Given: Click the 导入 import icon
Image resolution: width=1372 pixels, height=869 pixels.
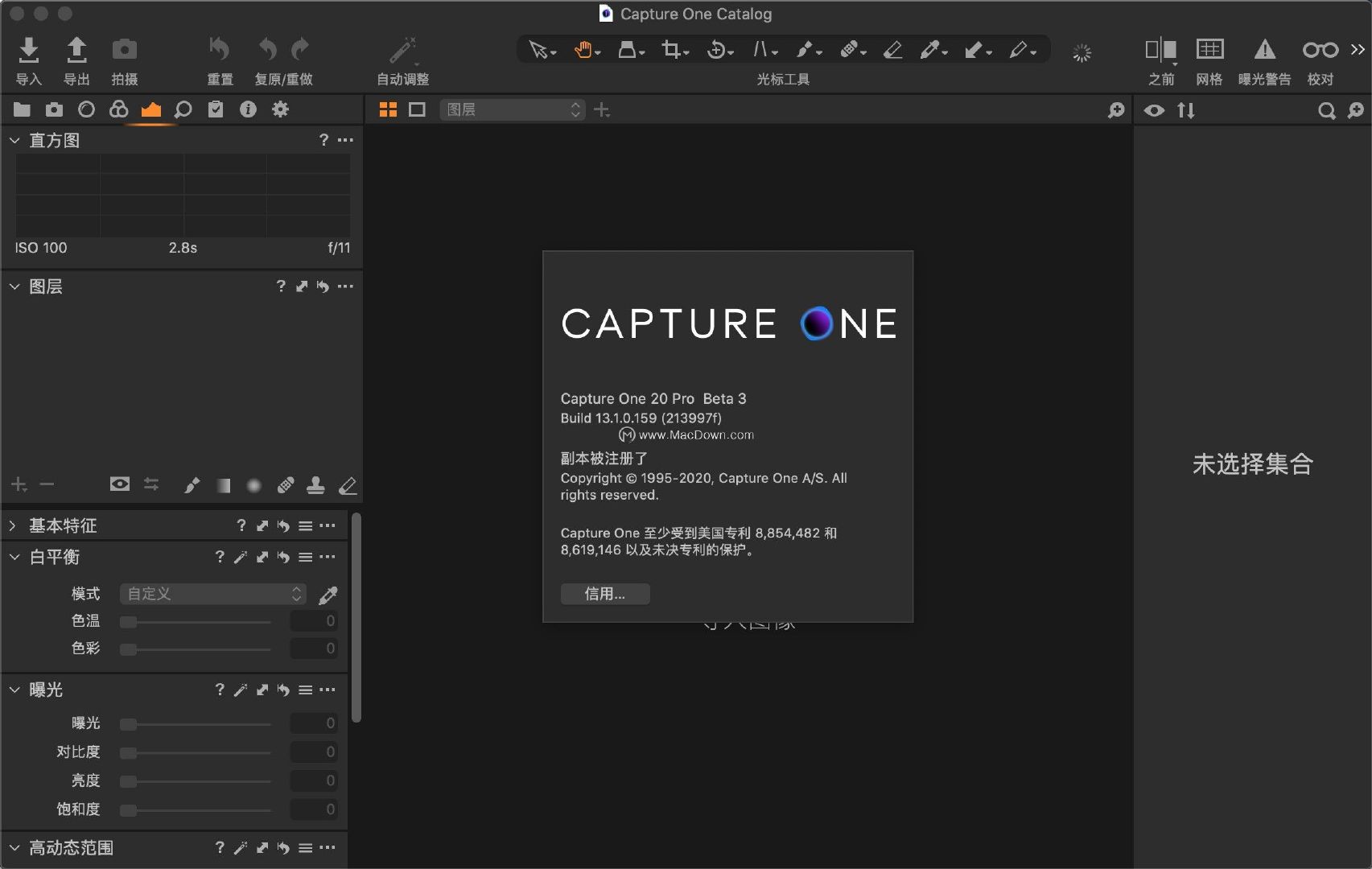Looking at the screenshot, I should 29,50.
